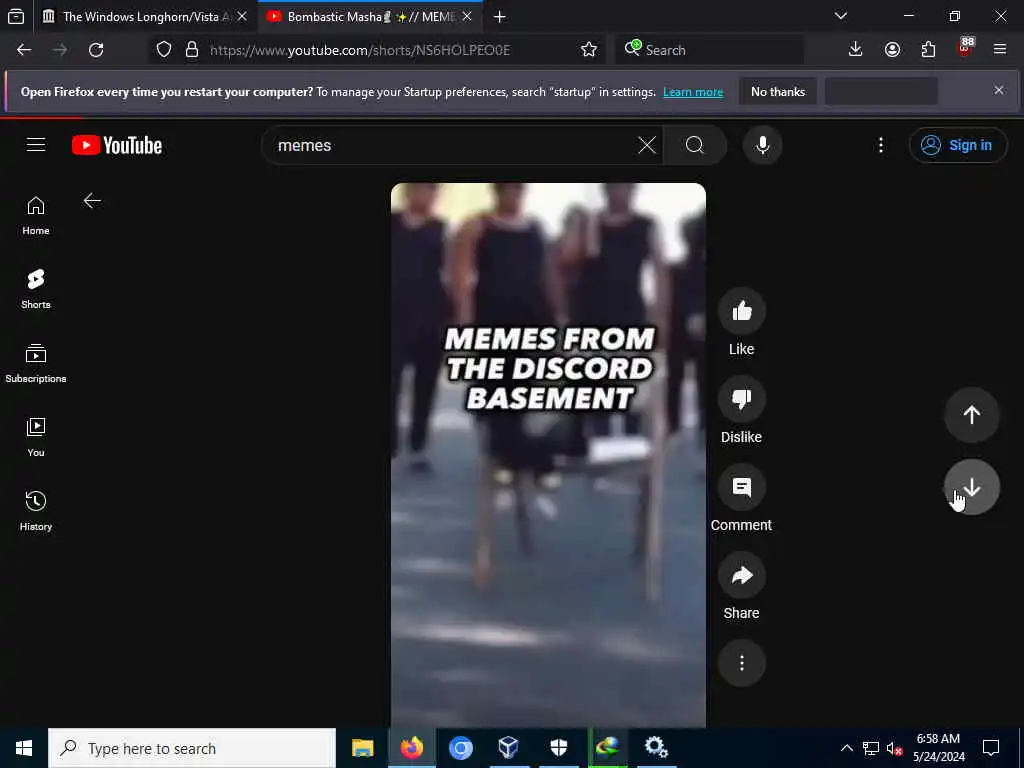Open Windows Security shield in taskbar
Image resolution: width=1024 pixels, height=768 pixels.
(558, 748)
